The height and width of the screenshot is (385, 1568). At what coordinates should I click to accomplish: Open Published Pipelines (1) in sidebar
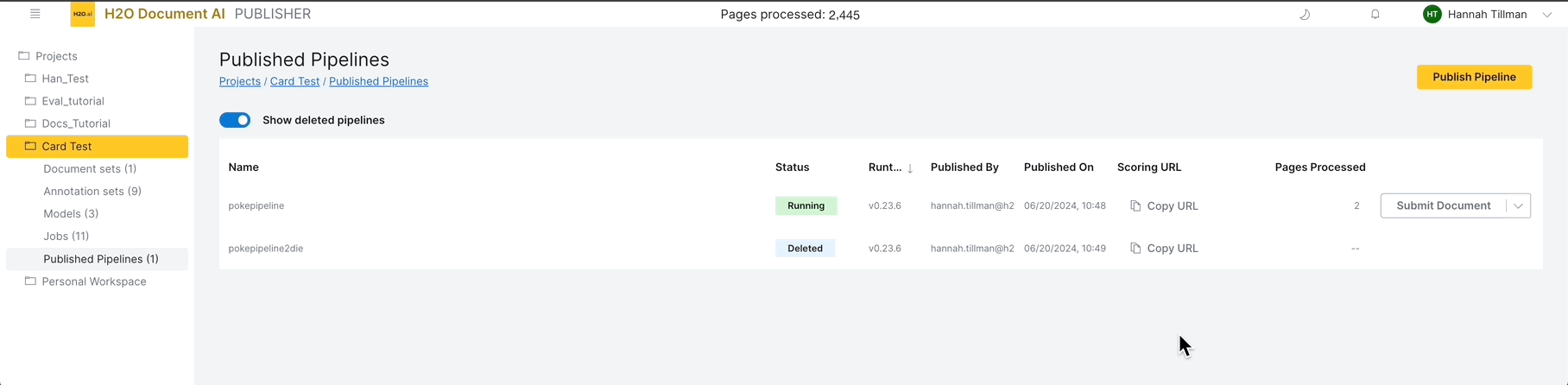97,259
